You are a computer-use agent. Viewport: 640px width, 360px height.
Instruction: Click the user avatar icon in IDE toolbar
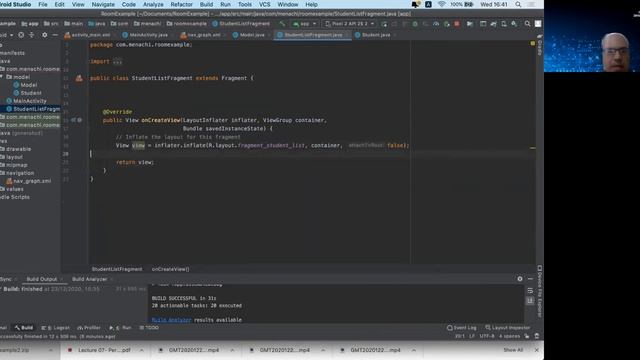[x=538, y=24]
